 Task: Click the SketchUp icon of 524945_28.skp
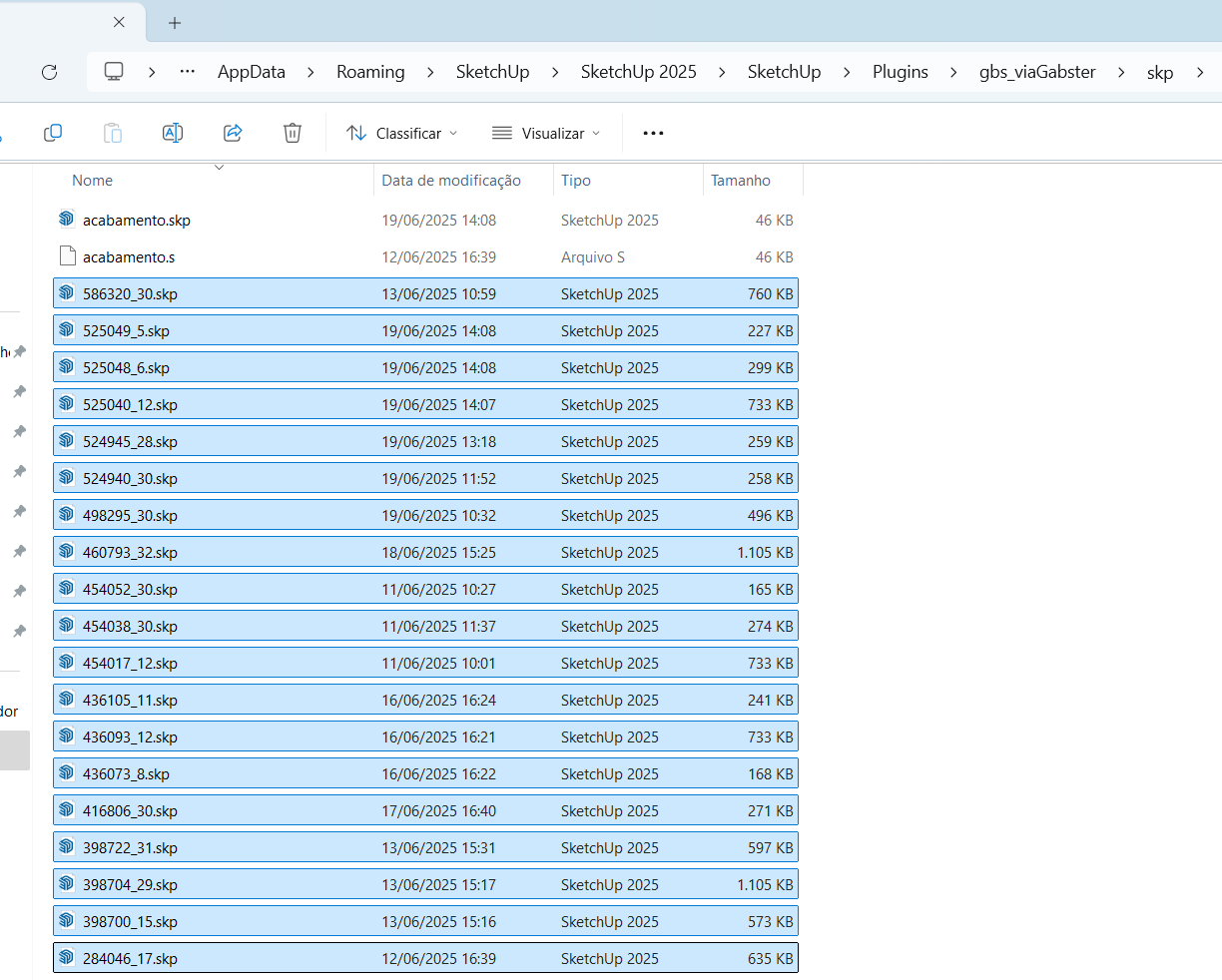pos(67,440)
